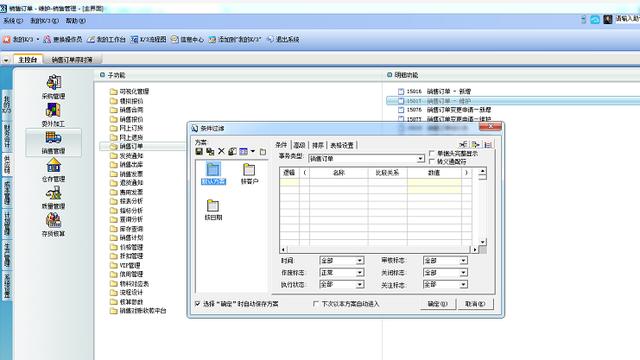Click the cloud icon in top right
Screen dimensions: 640x360
(595, 20)
